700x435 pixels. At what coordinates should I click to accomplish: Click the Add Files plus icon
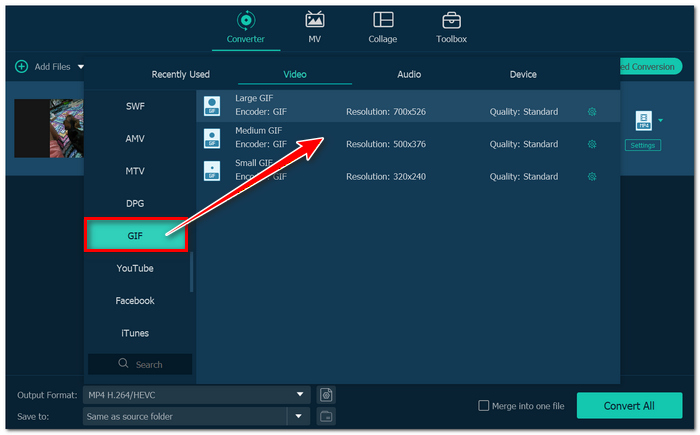[21, 67]
